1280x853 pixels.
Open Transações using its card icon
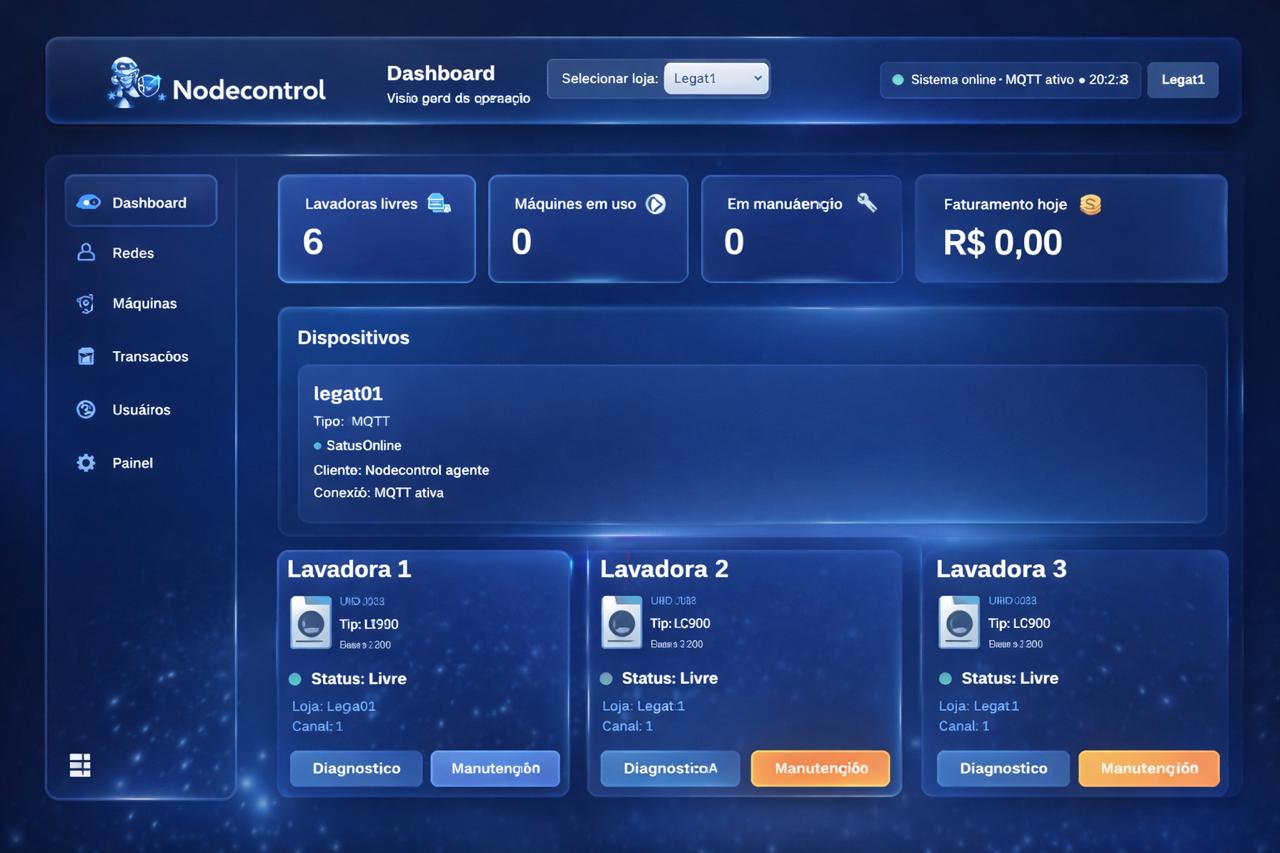pyautogui.click(x=86, y=356)
